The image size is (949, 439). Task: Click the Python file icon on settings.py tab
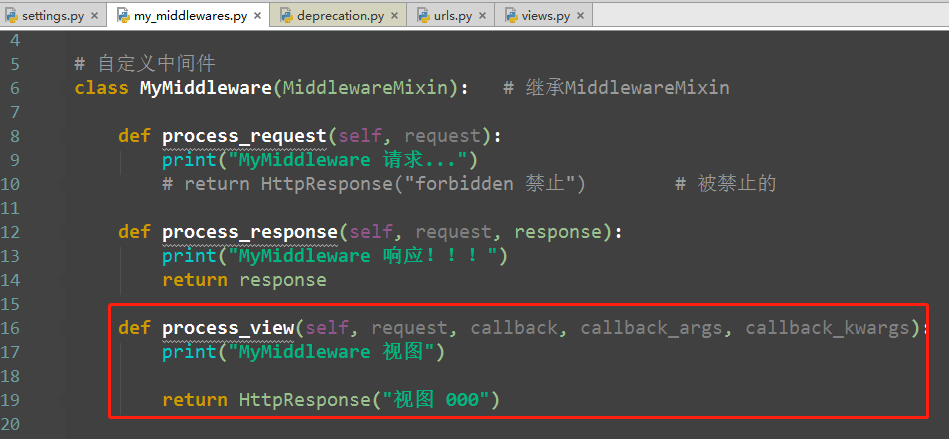click(x=11, y=15)
